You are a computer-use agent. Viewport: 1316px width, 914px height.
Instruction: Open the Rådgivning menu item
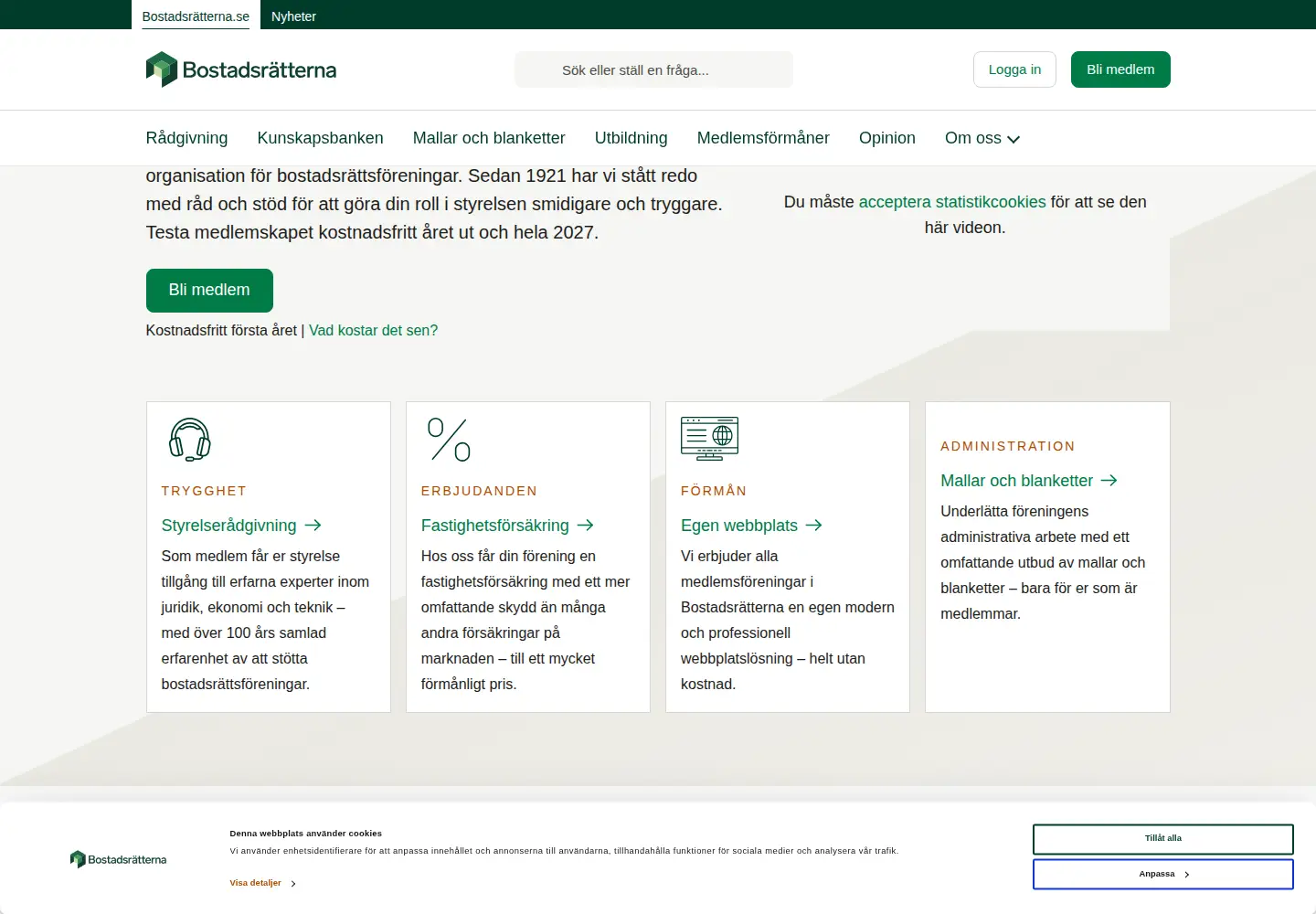(186, 138)
